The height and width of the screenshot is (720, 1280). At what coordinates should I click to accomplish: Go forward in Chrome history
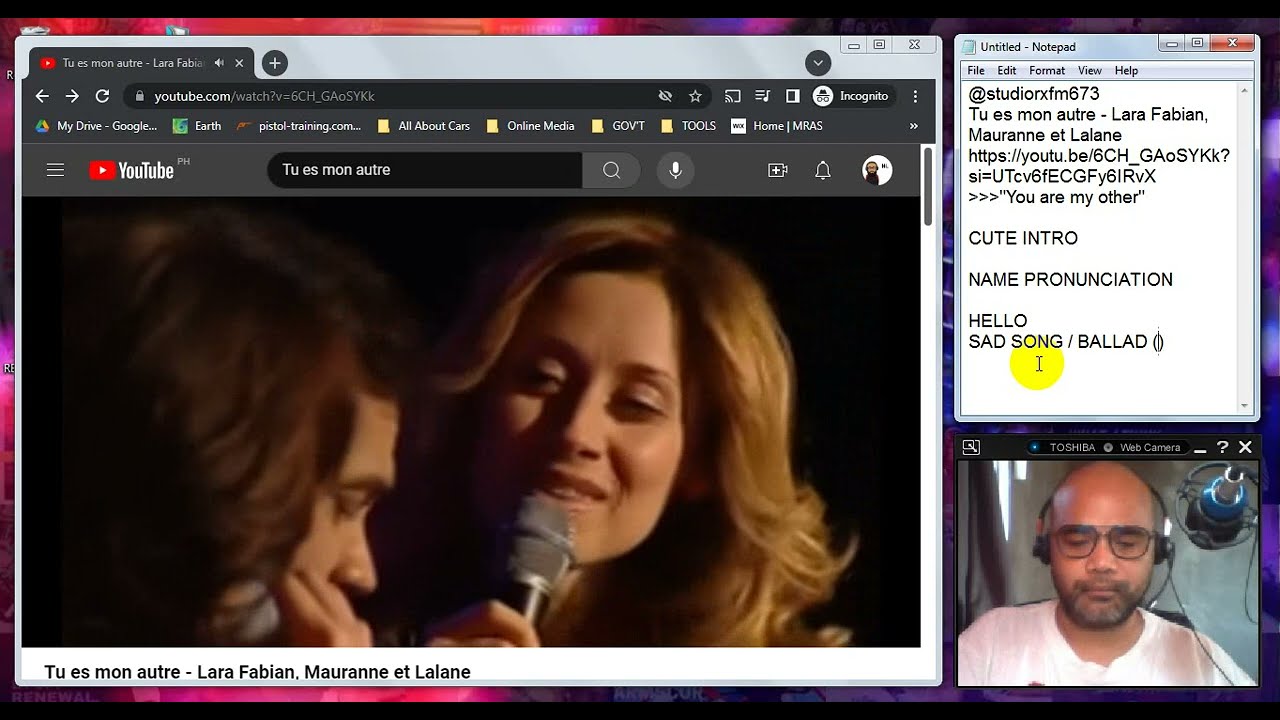pyautogui.click(x=72, y=96)
